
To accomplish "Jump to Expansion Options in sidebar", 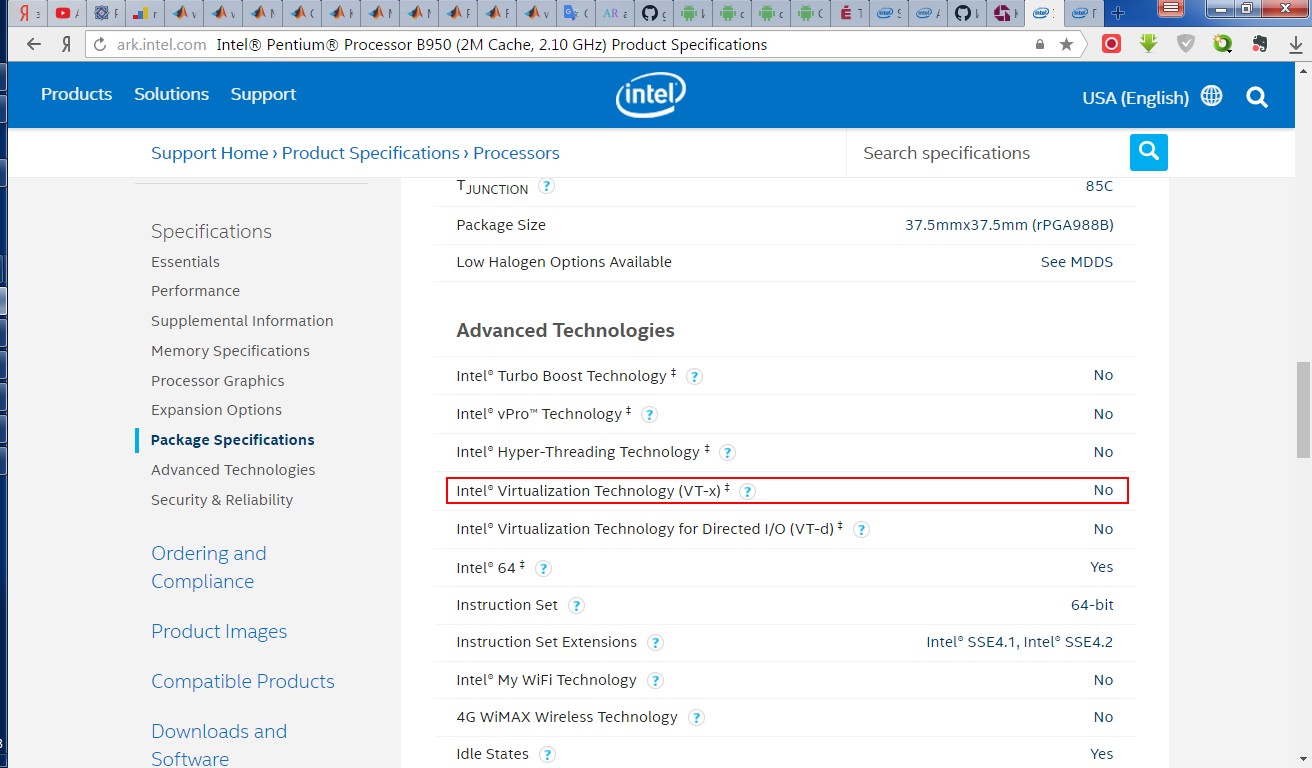I will [x=216, y=410].
